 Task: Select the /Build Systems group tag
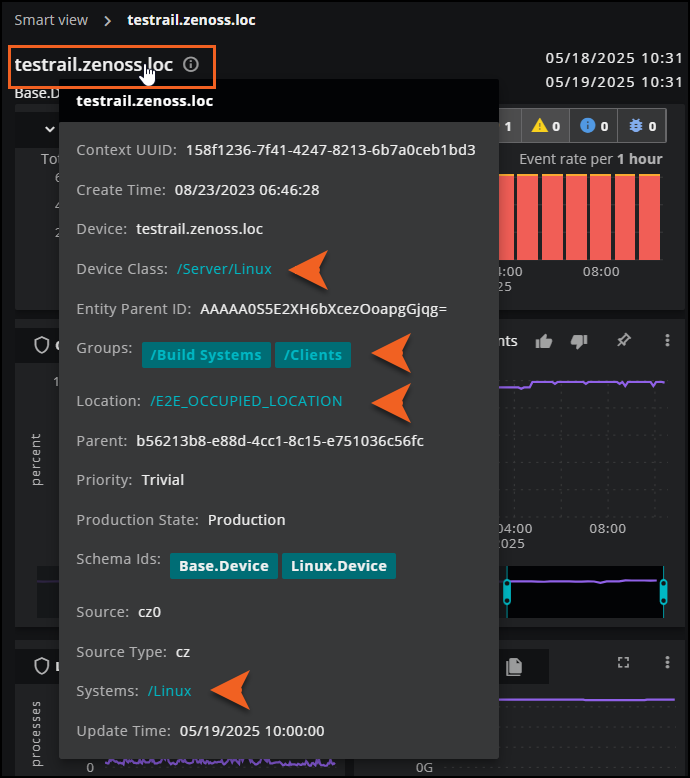pyautogui.click(x=206, y=355)
